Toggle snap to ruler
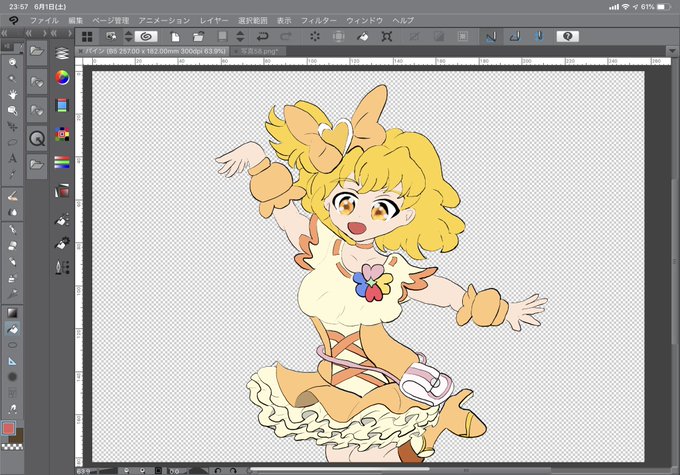Viewport: 680px width, 475px height. [x=490, y=37]
